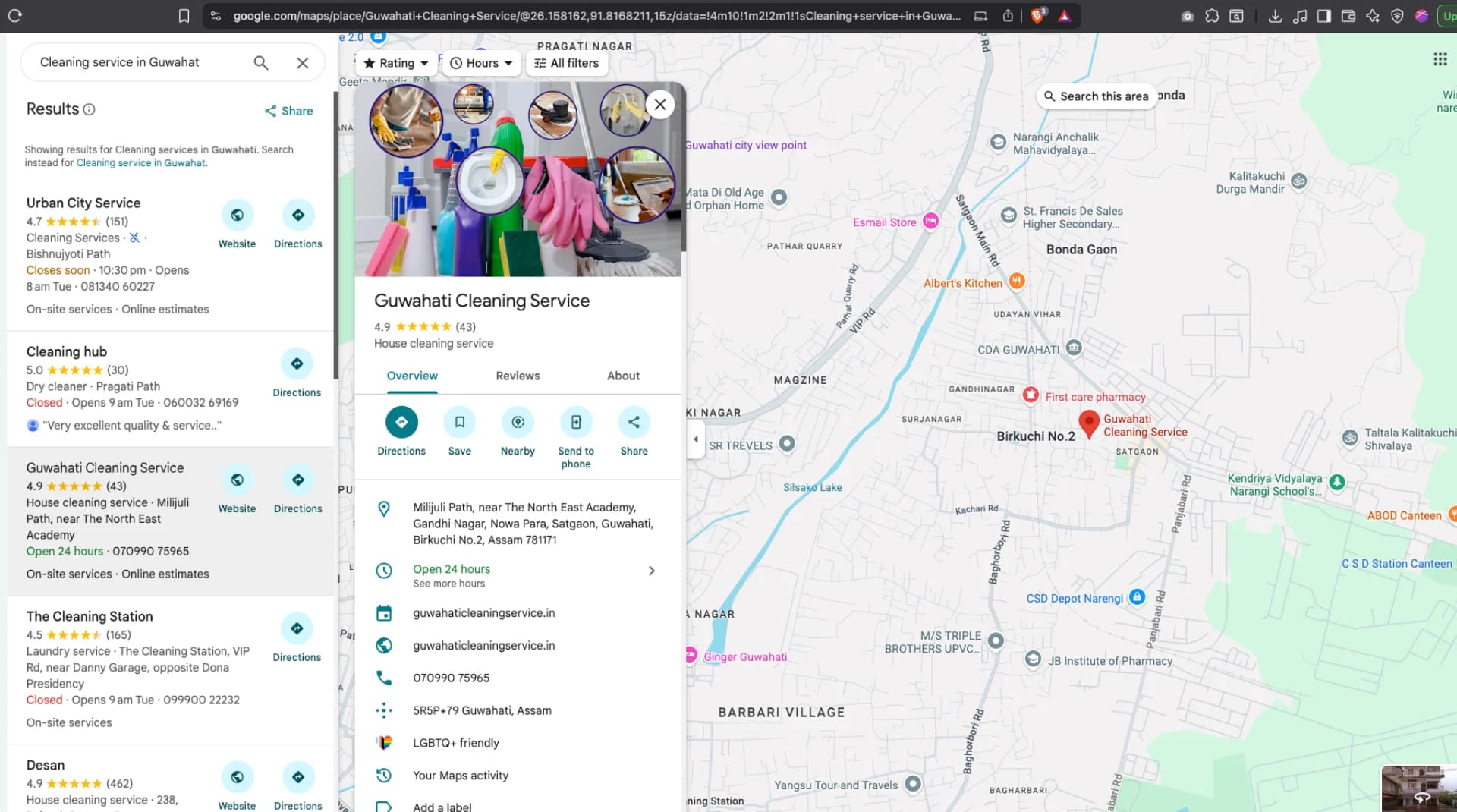The image size is (1457, 812).
Task: Clear the search box with the X icon
Action: [303, 62]
